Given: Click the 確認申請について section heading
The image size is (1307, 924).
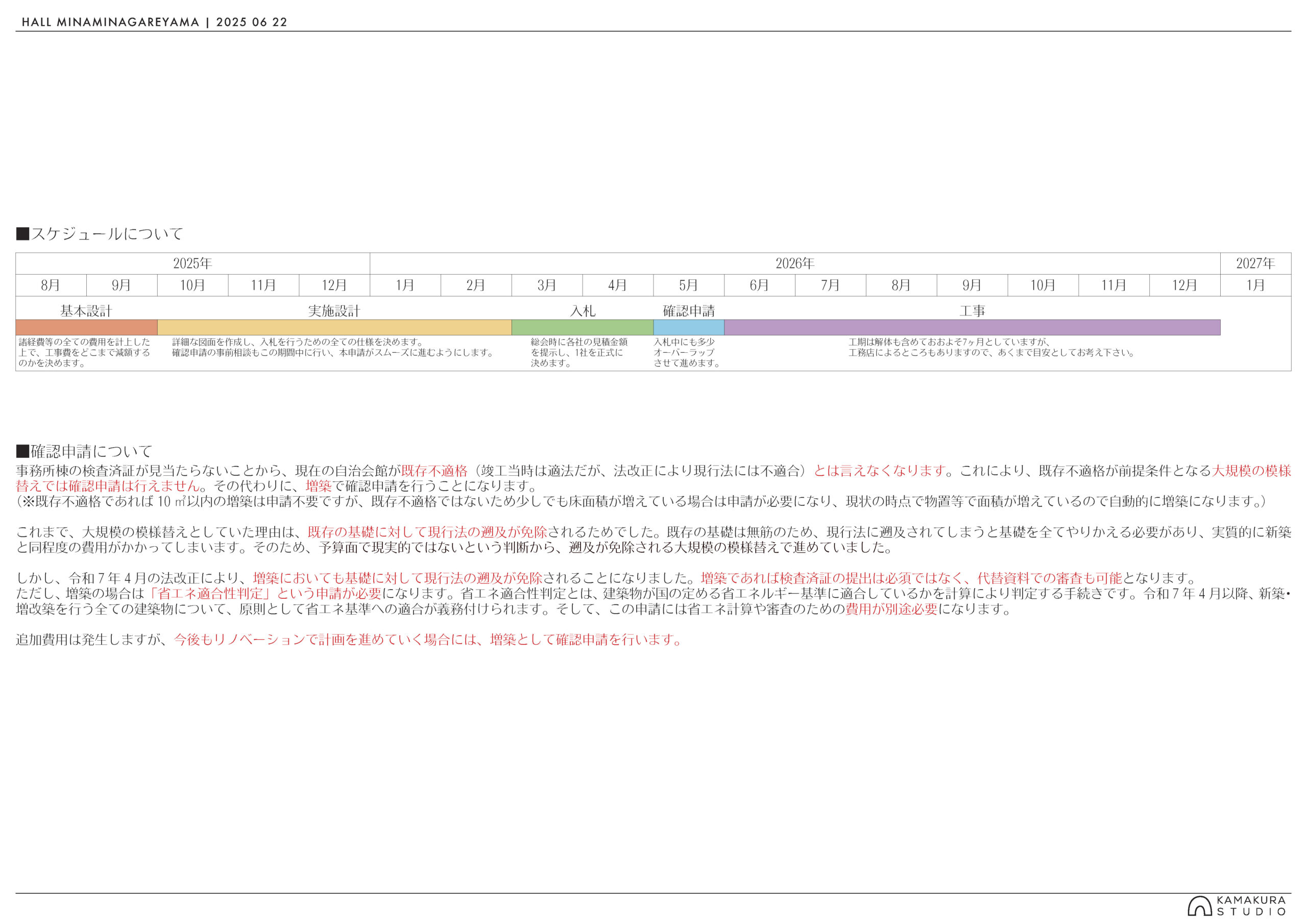Looking at the screenshot, I should pos(84,451).
